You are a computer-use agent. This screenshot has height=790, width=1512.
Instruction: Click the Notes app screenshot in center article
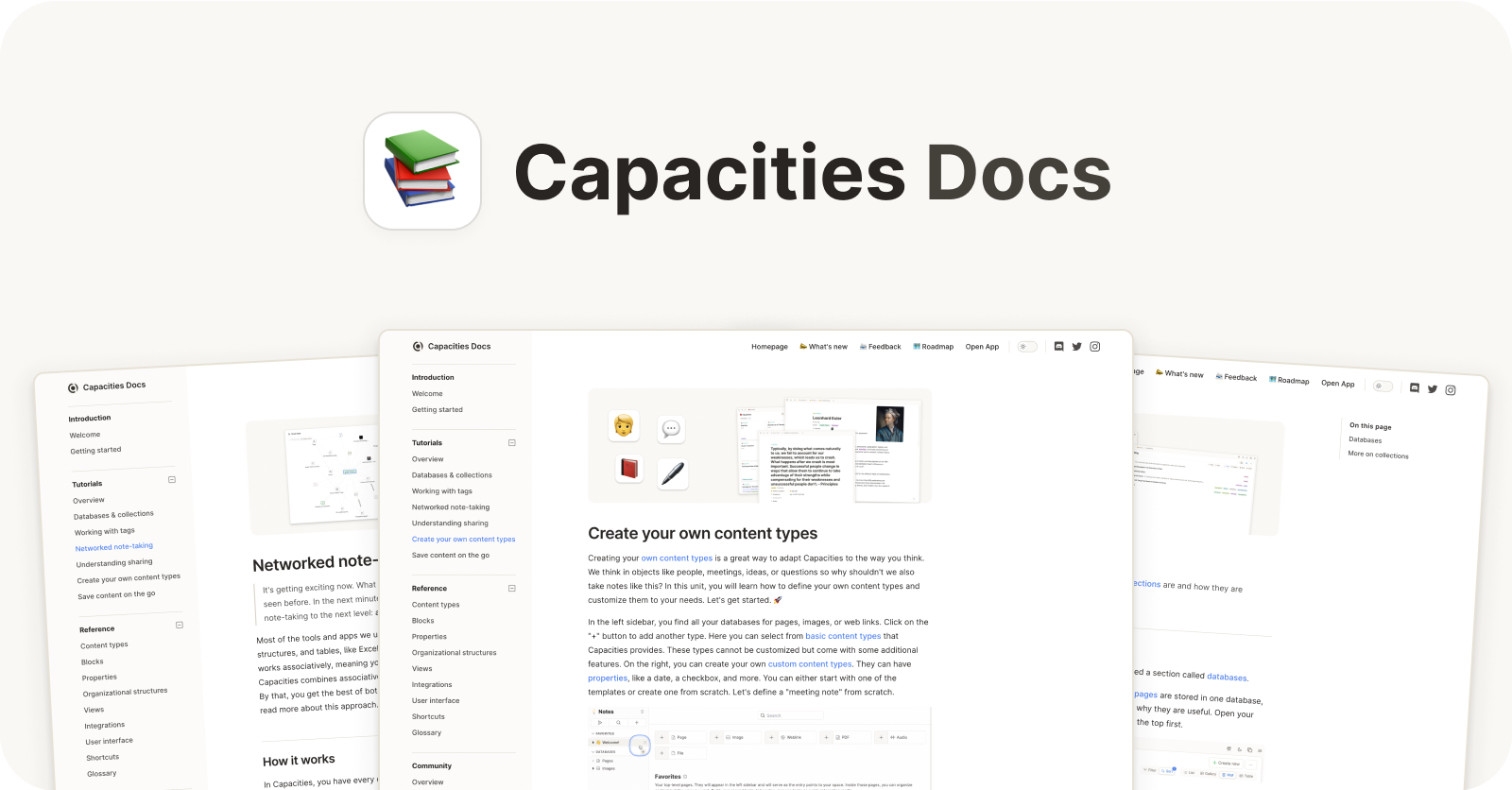760,747
